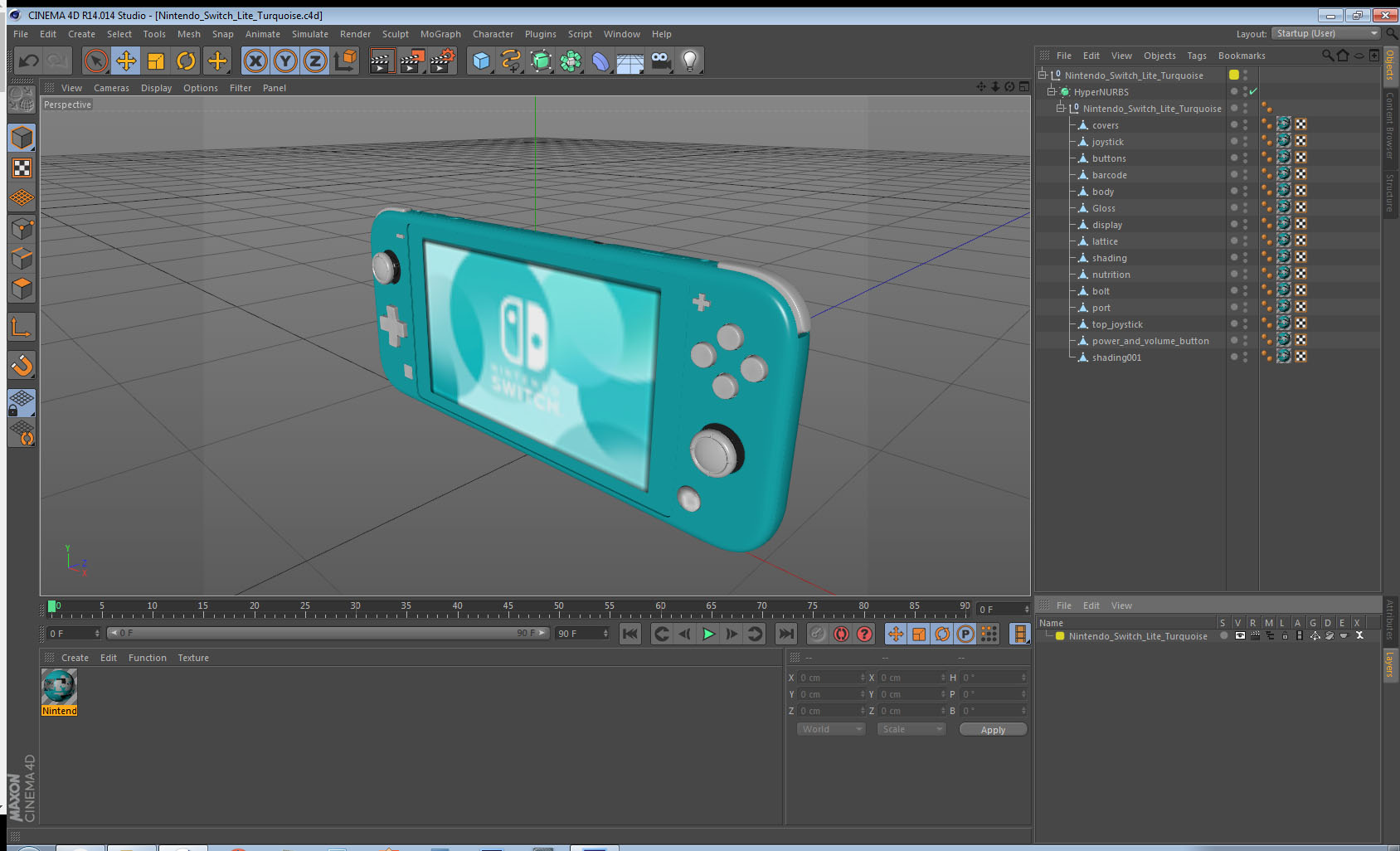Select the Live Selection tool
This screenshot has width=1400, height=851.
96,61
